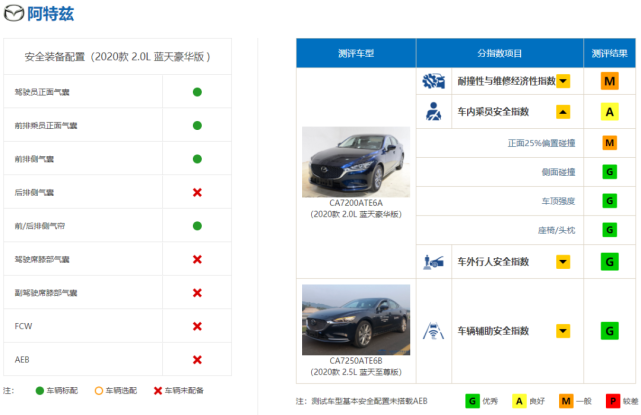Viewport: 641px width, 415px height.
Task: Click the 测评车型 column header
Action: pos(356,53)
